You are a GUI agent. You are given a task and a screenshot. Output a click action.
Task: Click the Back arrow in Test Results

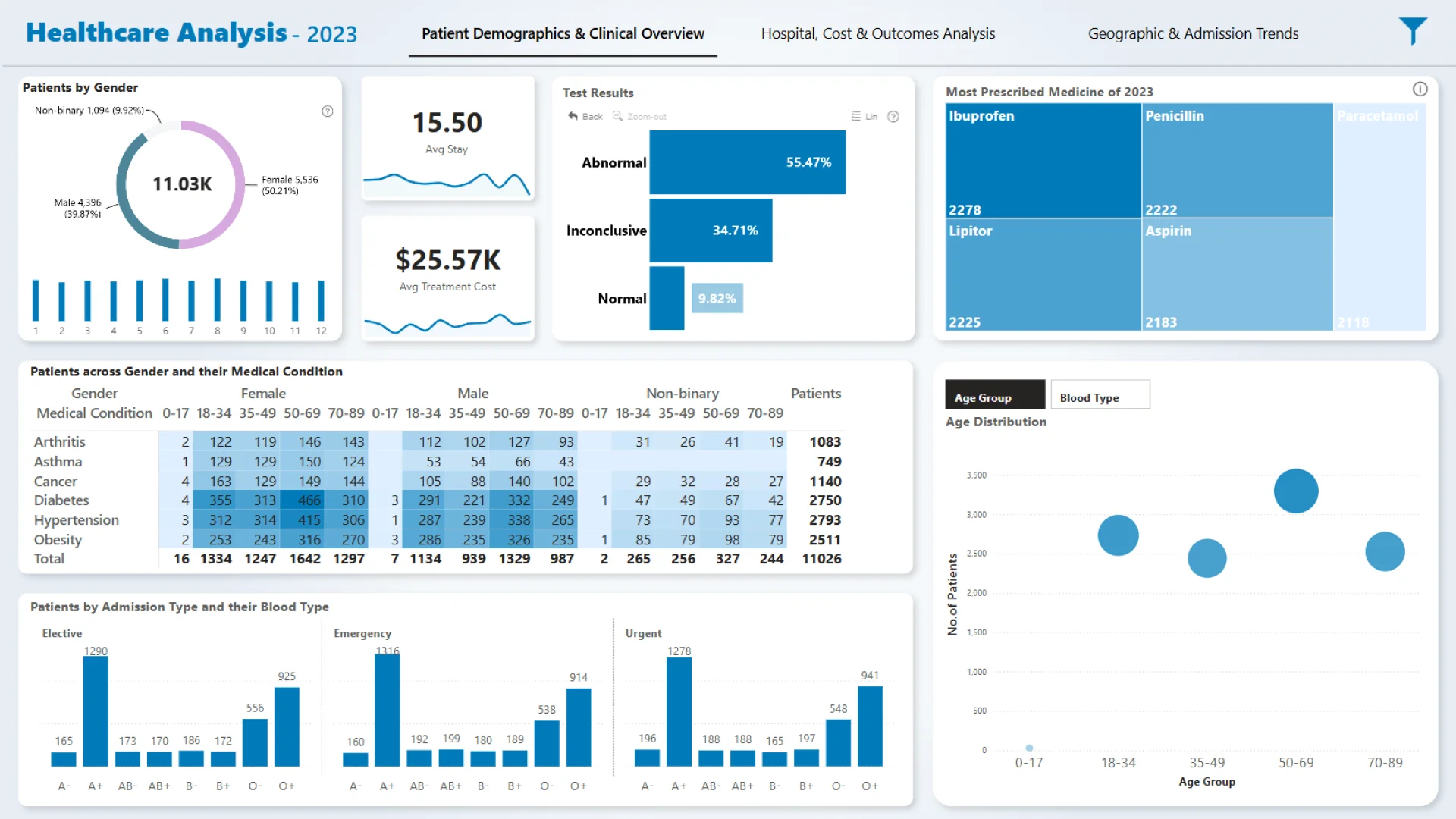[x=573, y=116]
